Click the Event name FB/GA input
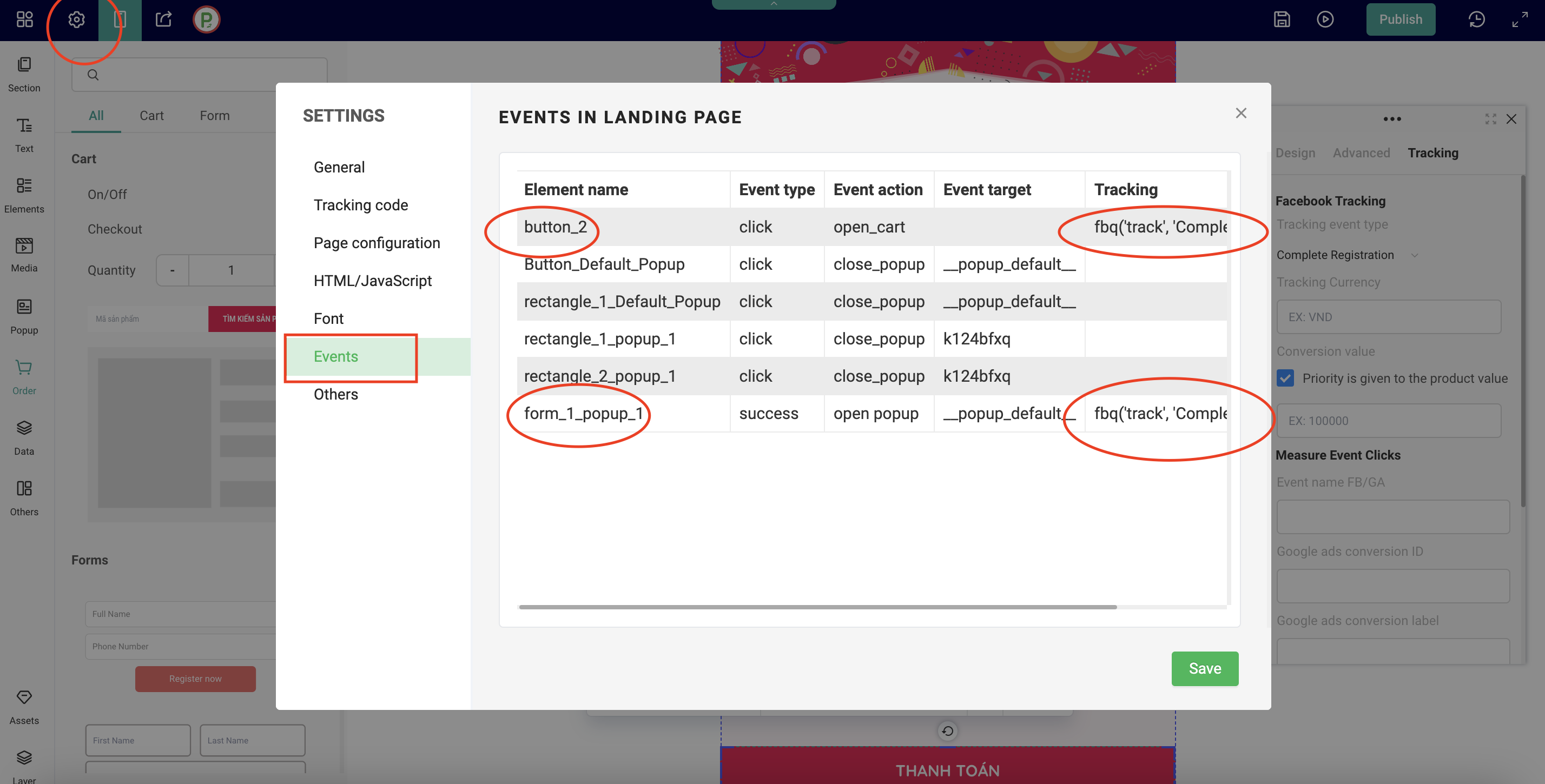This screenshot has height=784, width=1545. [x=1392, y=517]
